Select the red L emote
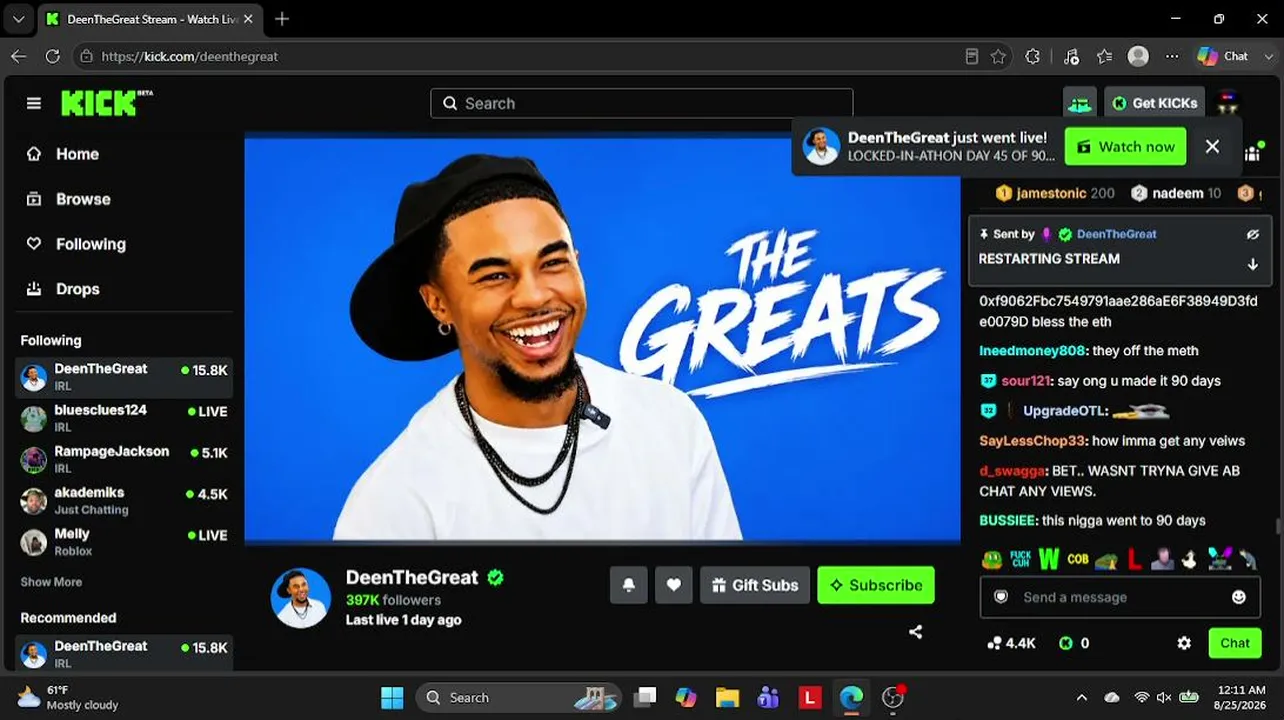Image resolution: width=1284 pixels, height=720 pixels. (x=1134, y=558)
